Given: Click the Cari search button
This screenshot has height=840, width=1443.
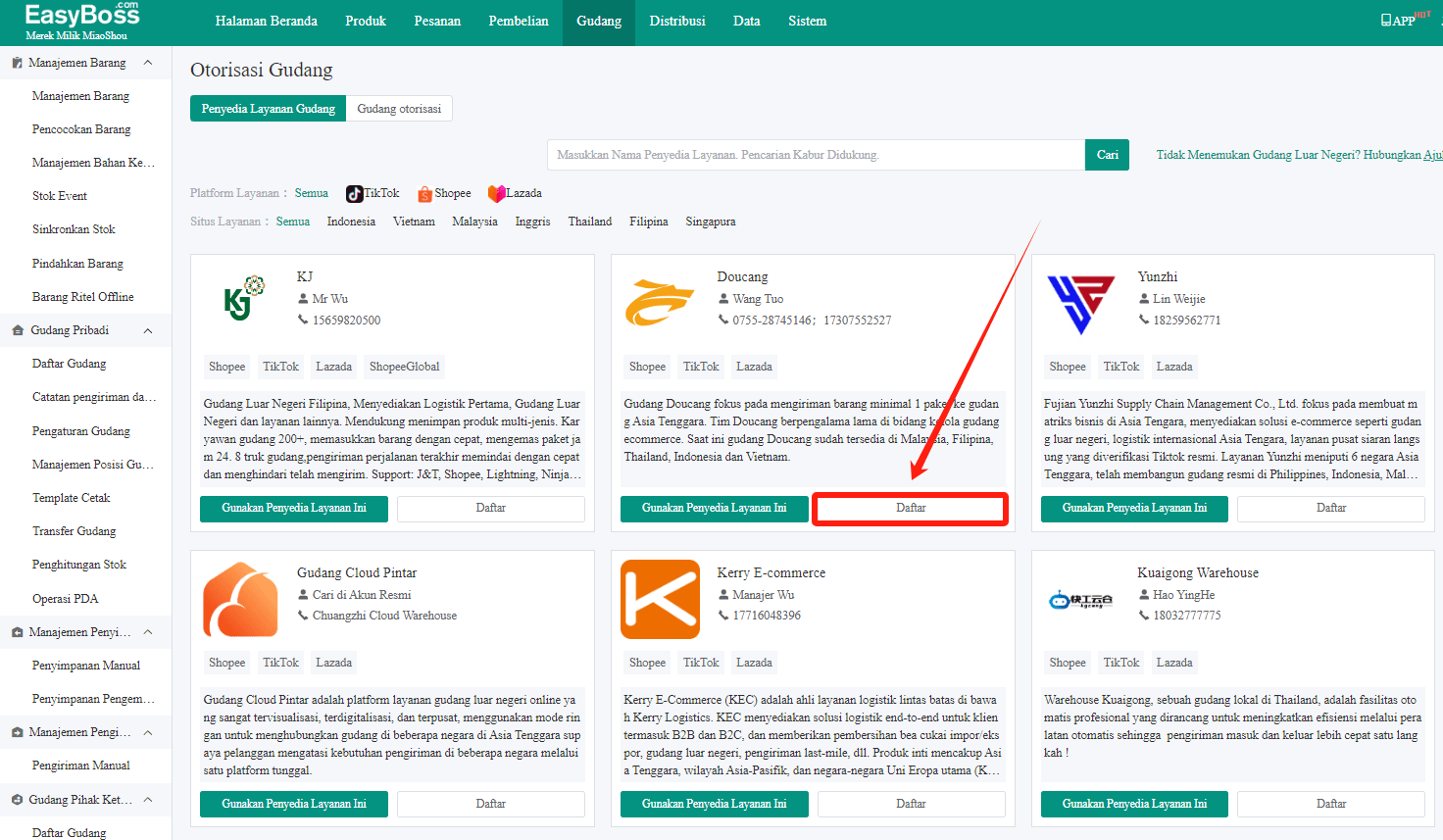Looking at the screenshot, I should (1108, 155).
